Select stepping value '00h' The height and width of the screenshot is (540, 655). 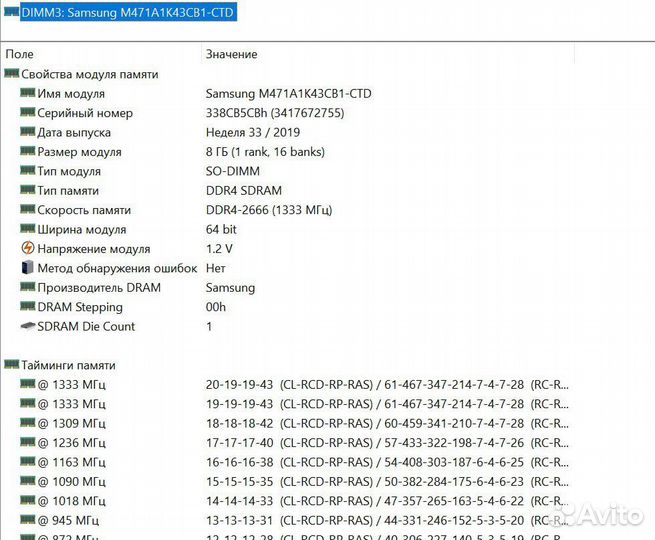216,307
